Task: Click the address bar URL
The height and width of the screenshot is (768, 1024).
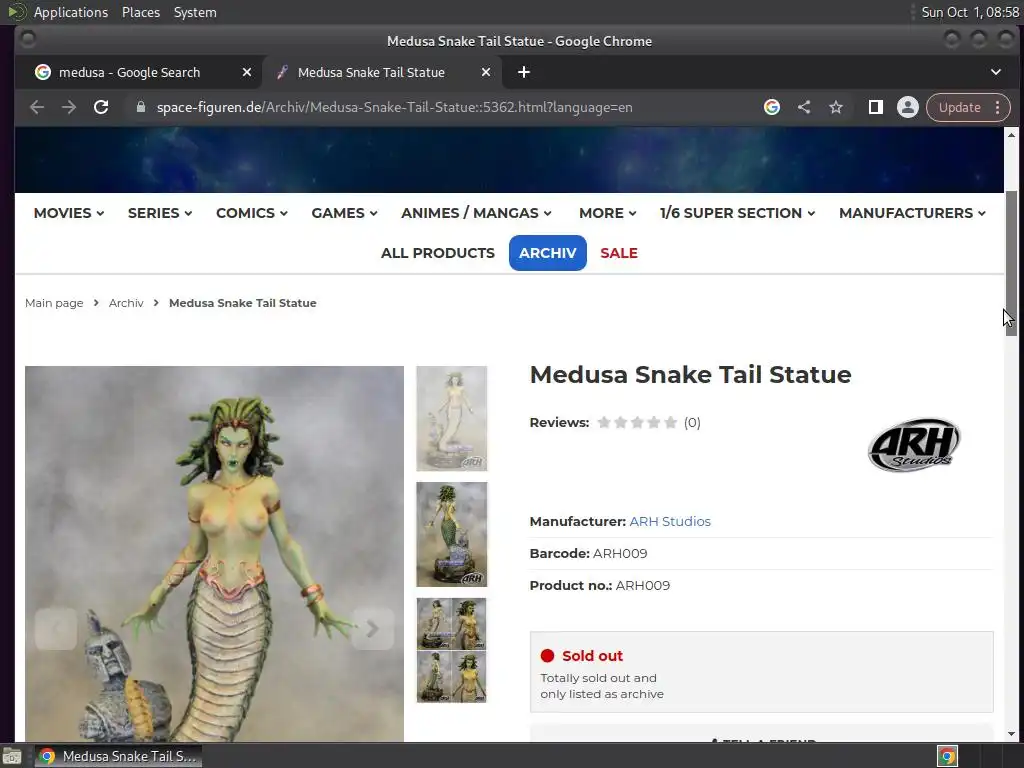Action: [394, 107]
